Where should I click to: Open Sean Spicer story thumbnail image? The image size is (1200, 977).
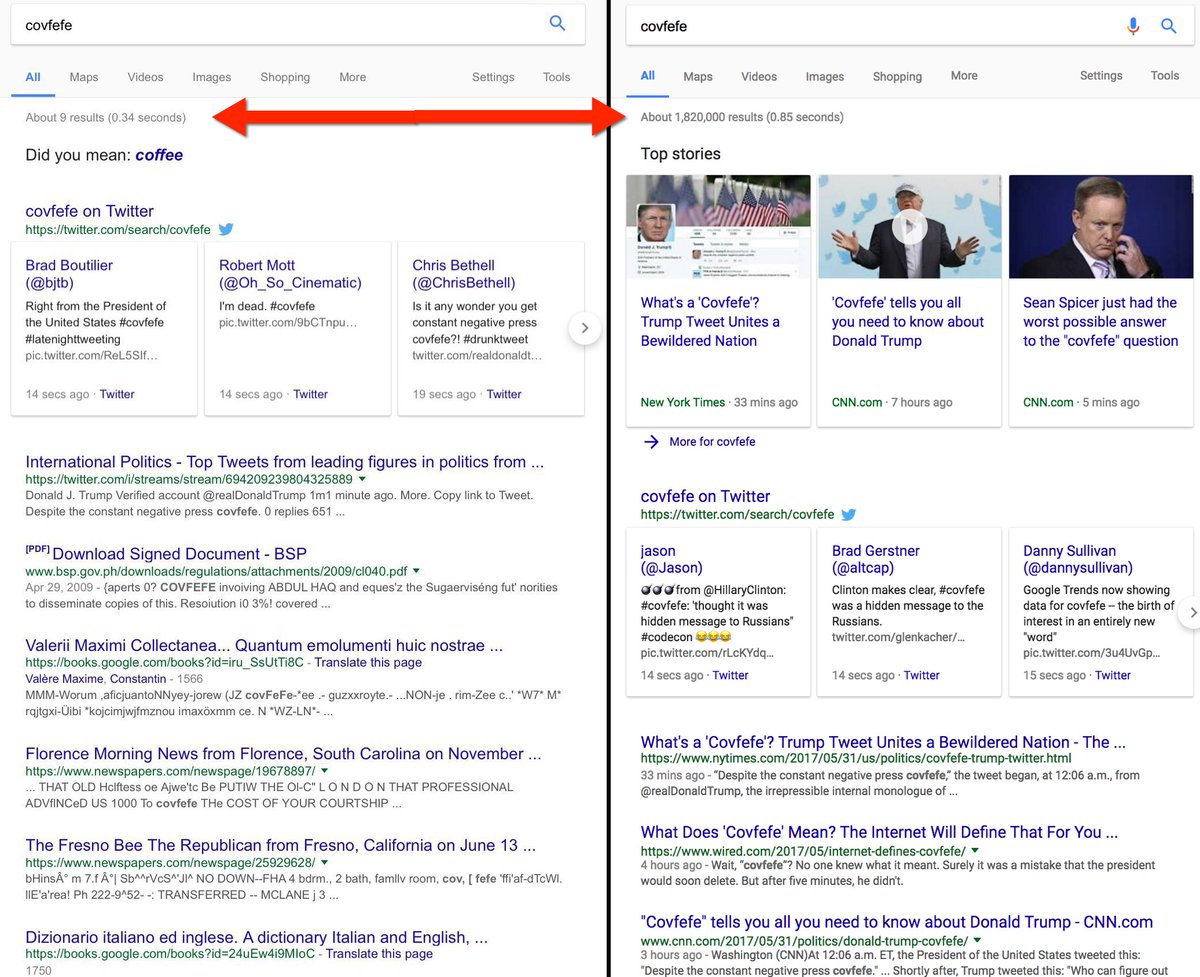(x=1101, y=226)
